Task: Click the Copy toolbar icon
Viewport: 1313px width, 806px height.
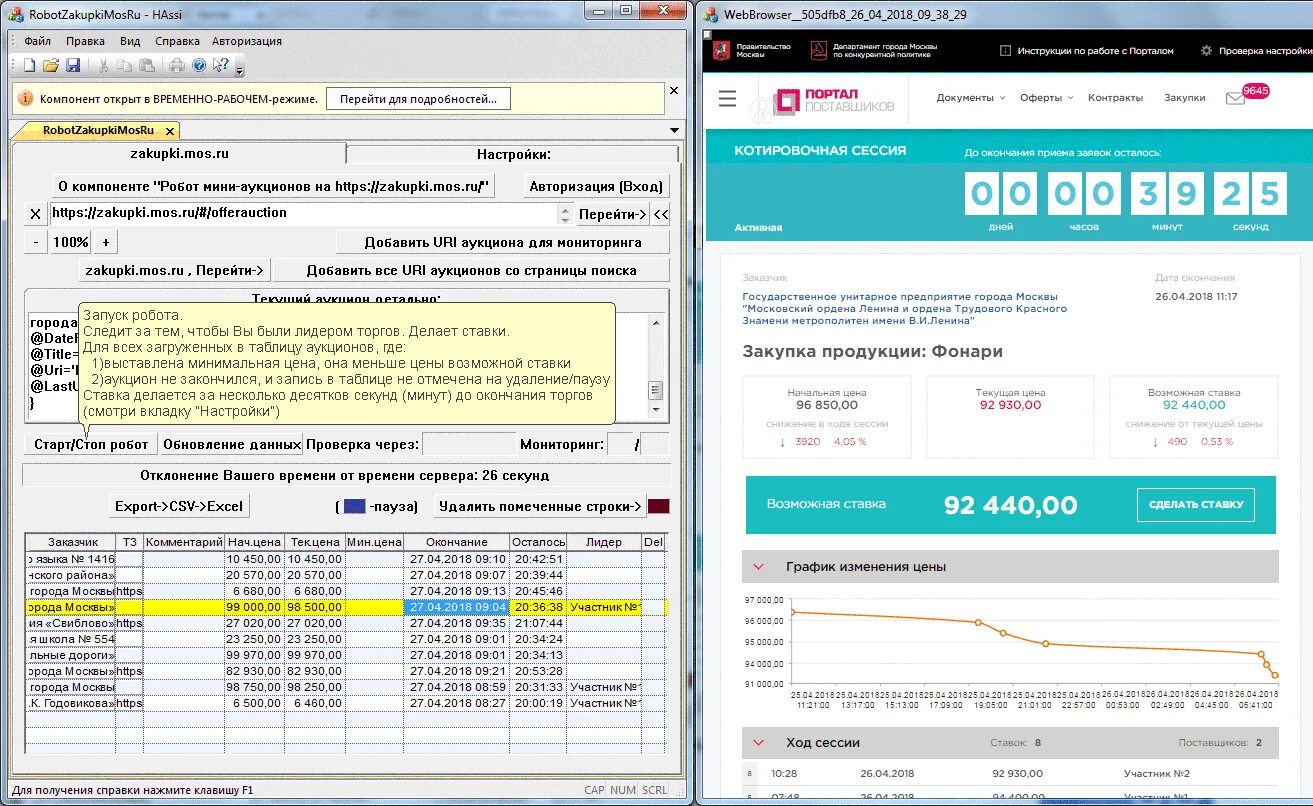Action: click(125, 66)
